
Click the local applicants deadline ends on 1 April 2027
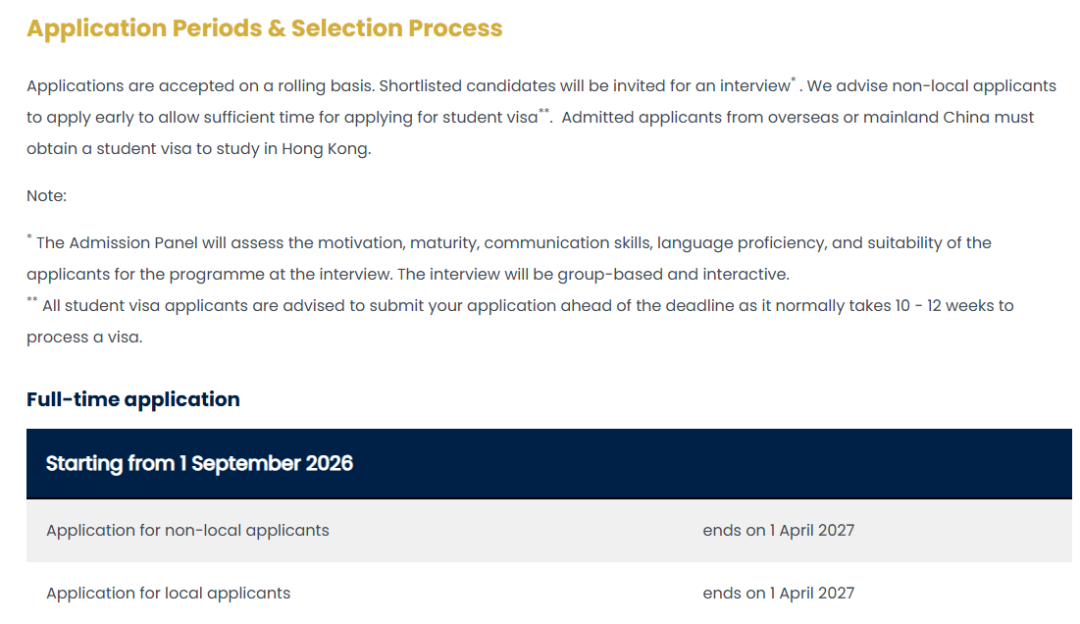click(x=778, y=593)
